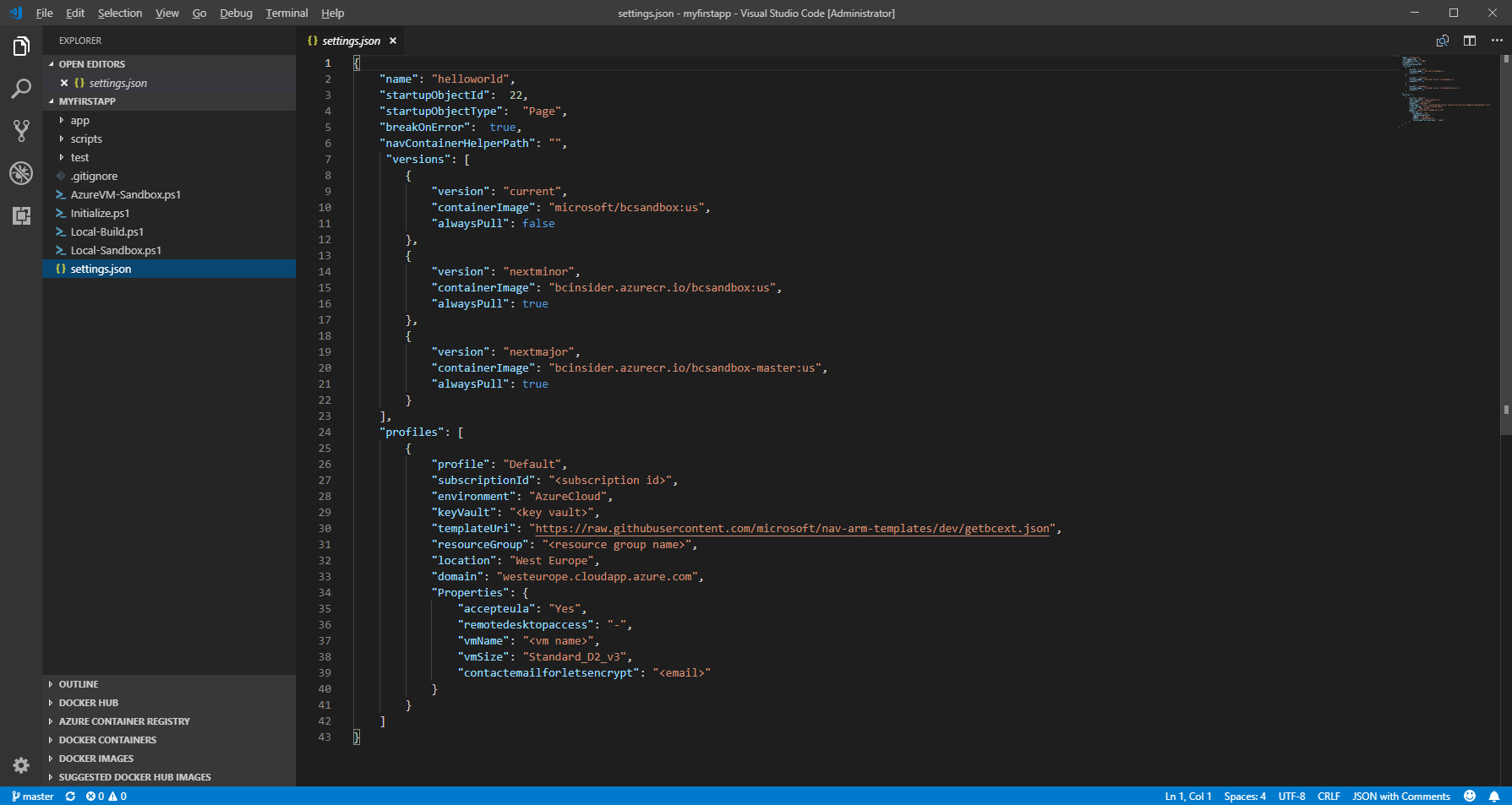Click the master branch indicator
Image resolution: width=1512 pixels, height=805 pixels.
(33, 796)
